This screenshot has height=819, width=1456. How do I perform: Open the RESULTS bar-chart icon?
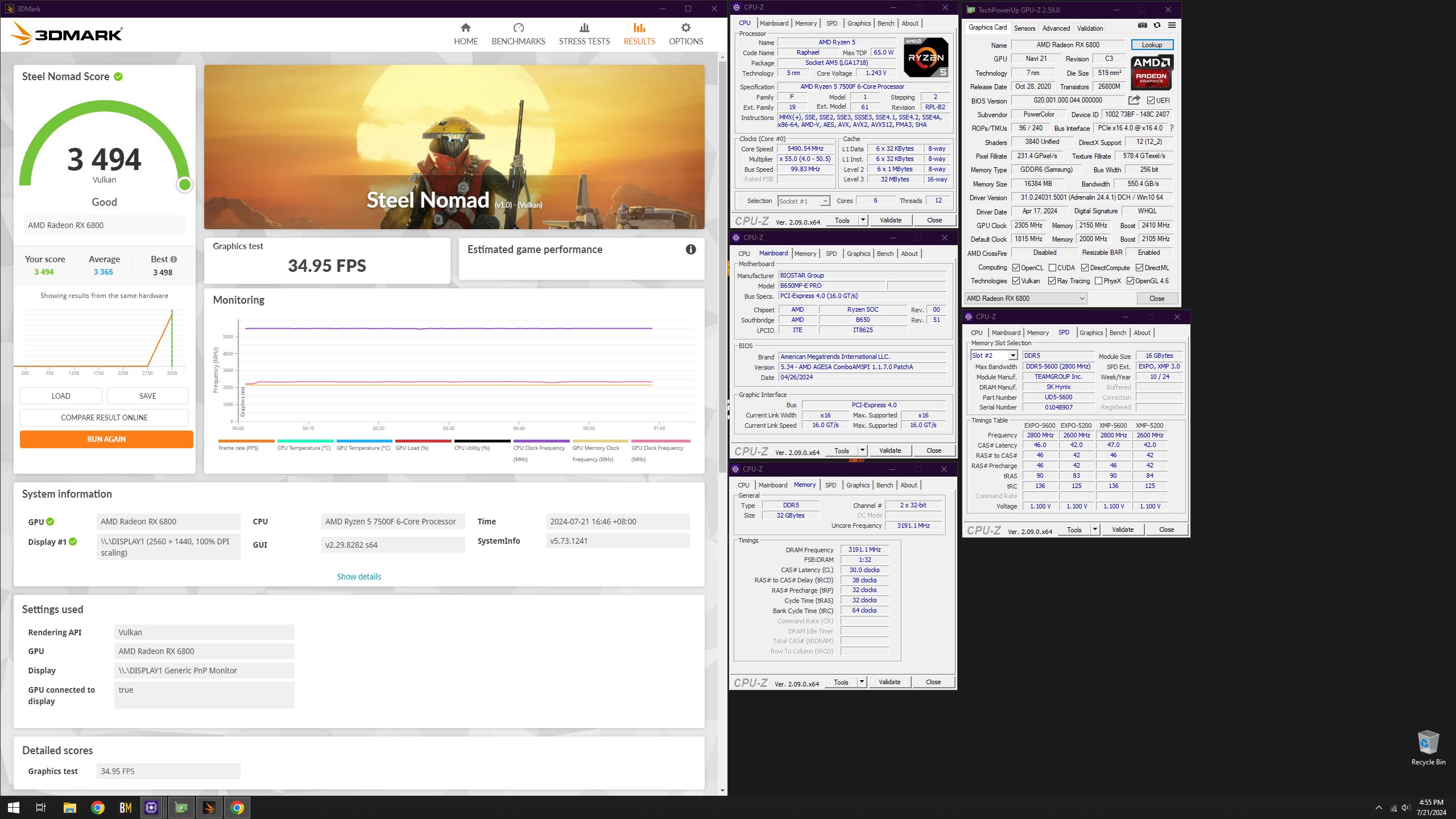pos(639,28)
